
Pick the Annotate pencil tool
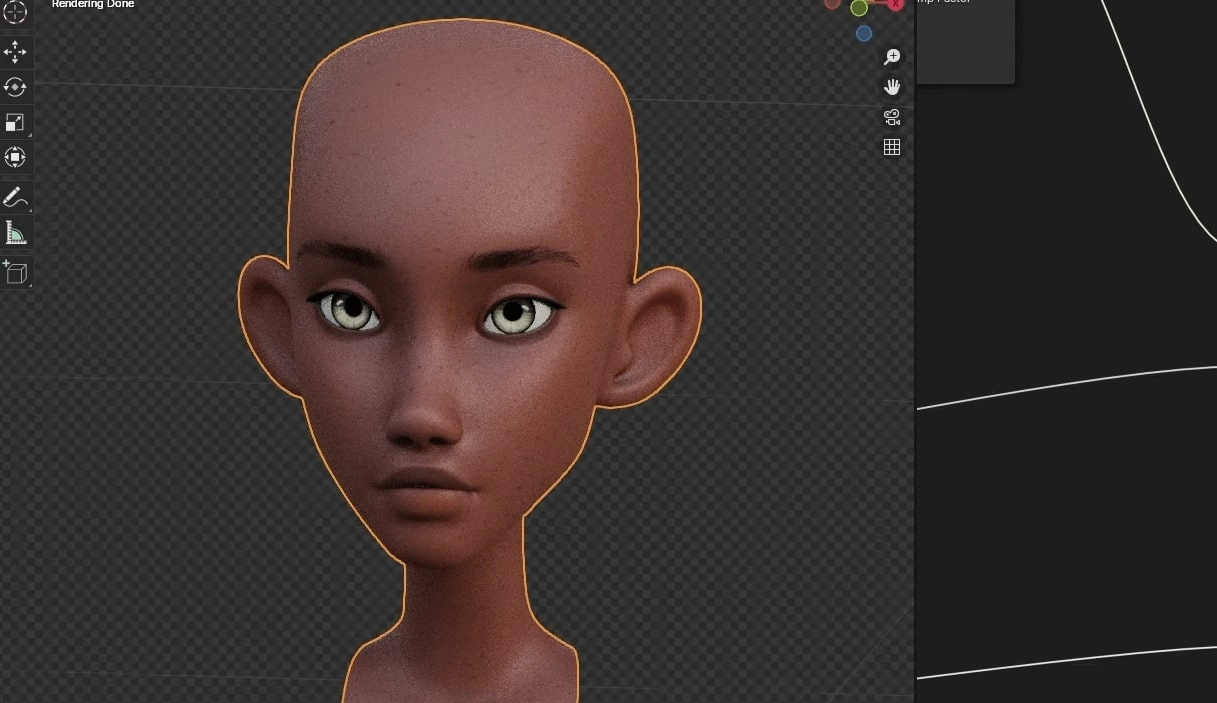pos(16,197)
